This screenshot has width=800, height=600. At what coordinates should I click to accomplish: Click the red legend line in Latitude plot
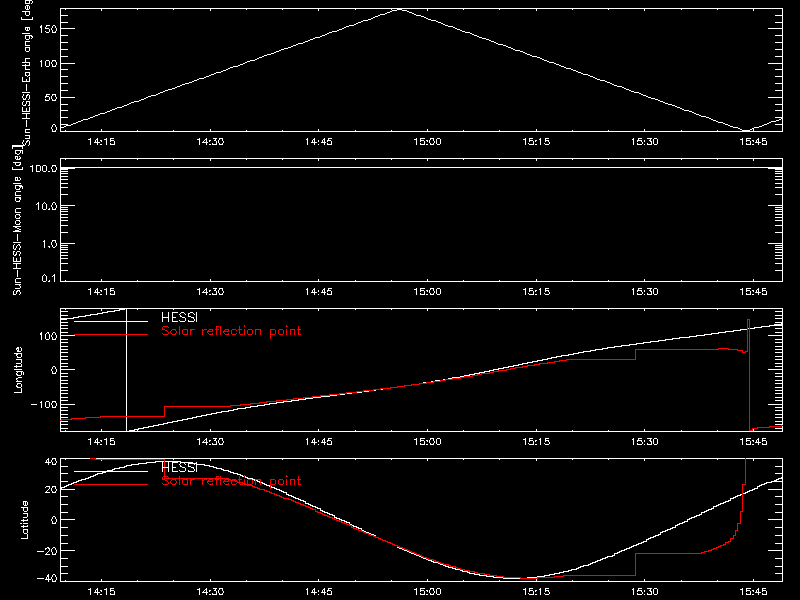111,484
